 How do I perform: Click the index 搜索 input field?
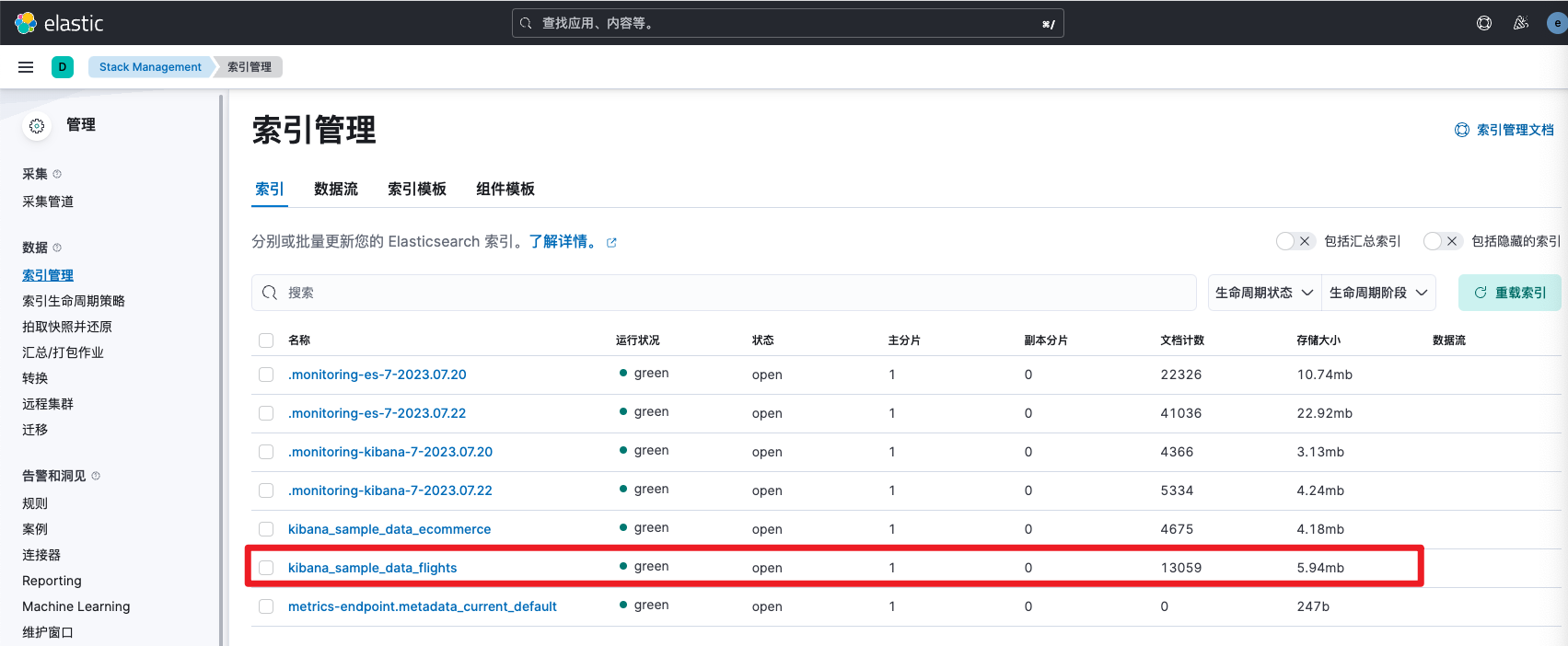724,293
